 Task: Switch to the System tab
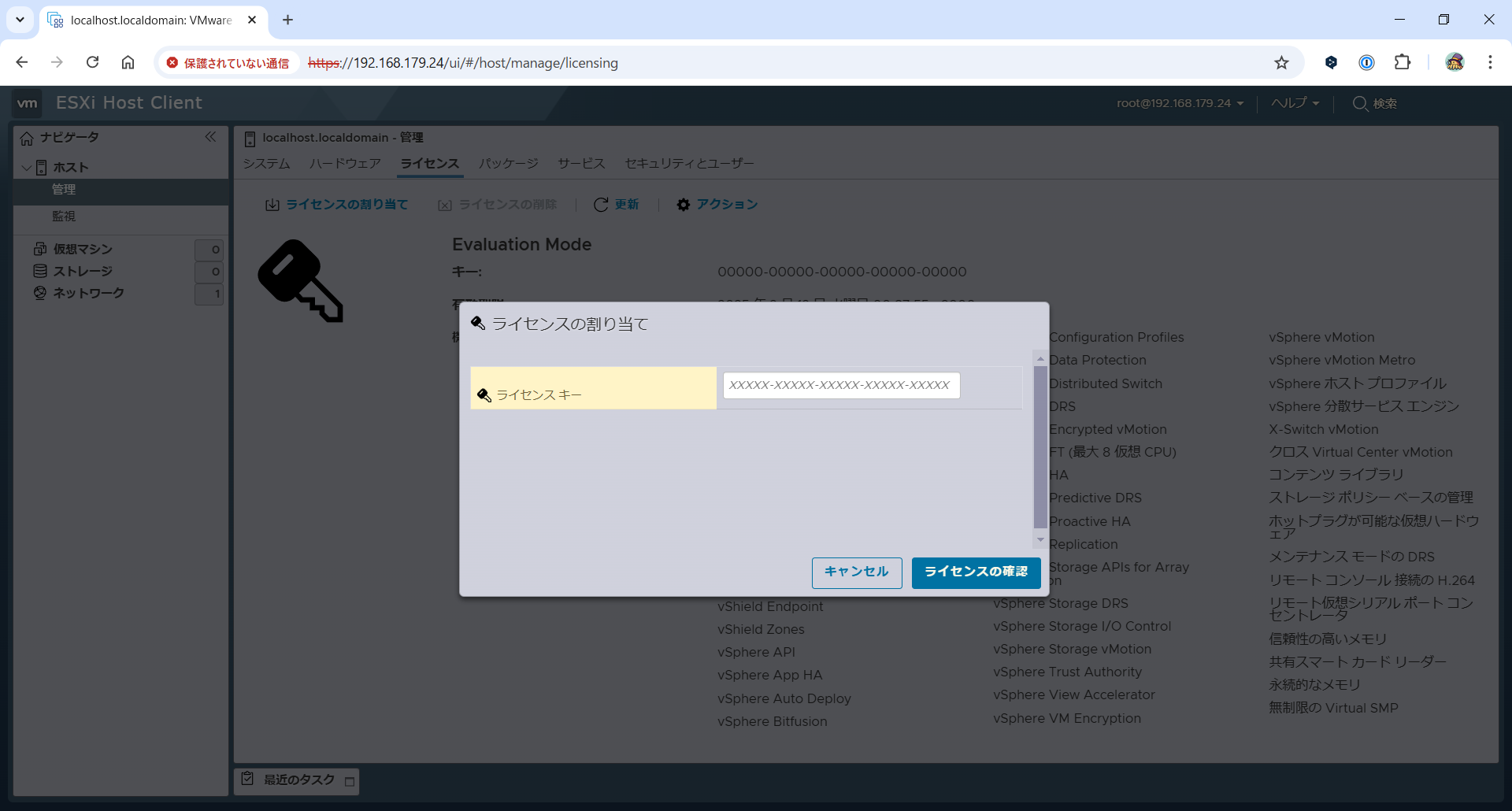click(x=266, y=164)
